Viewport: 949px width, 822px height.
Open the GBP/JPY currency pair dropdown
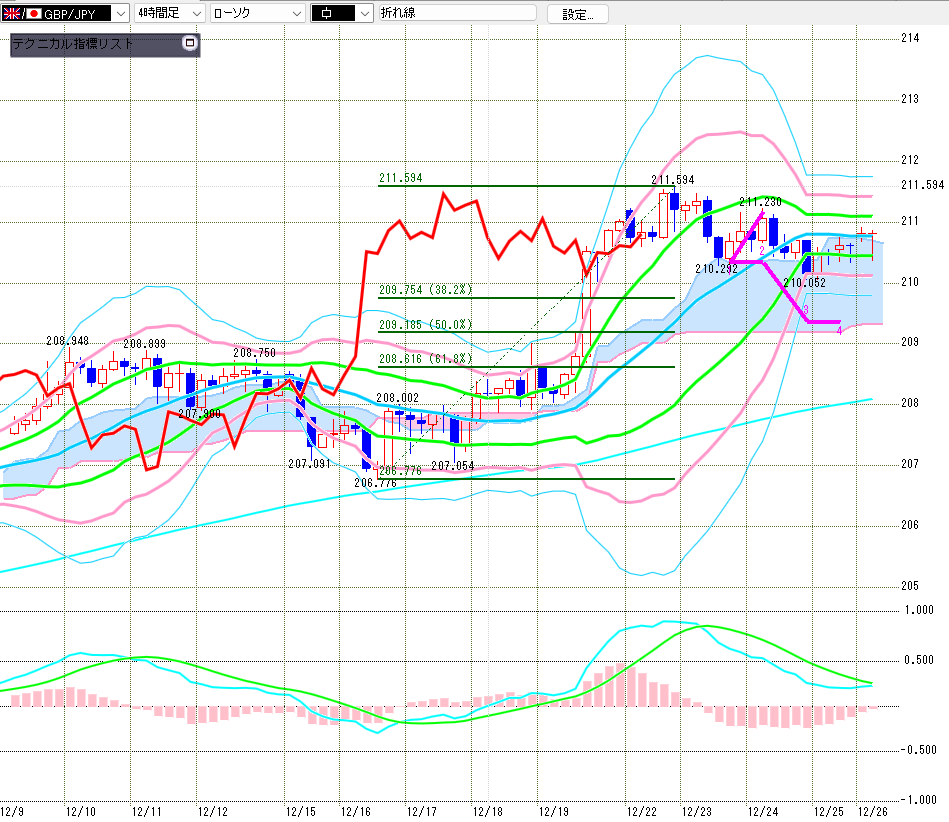pos(120,14)
